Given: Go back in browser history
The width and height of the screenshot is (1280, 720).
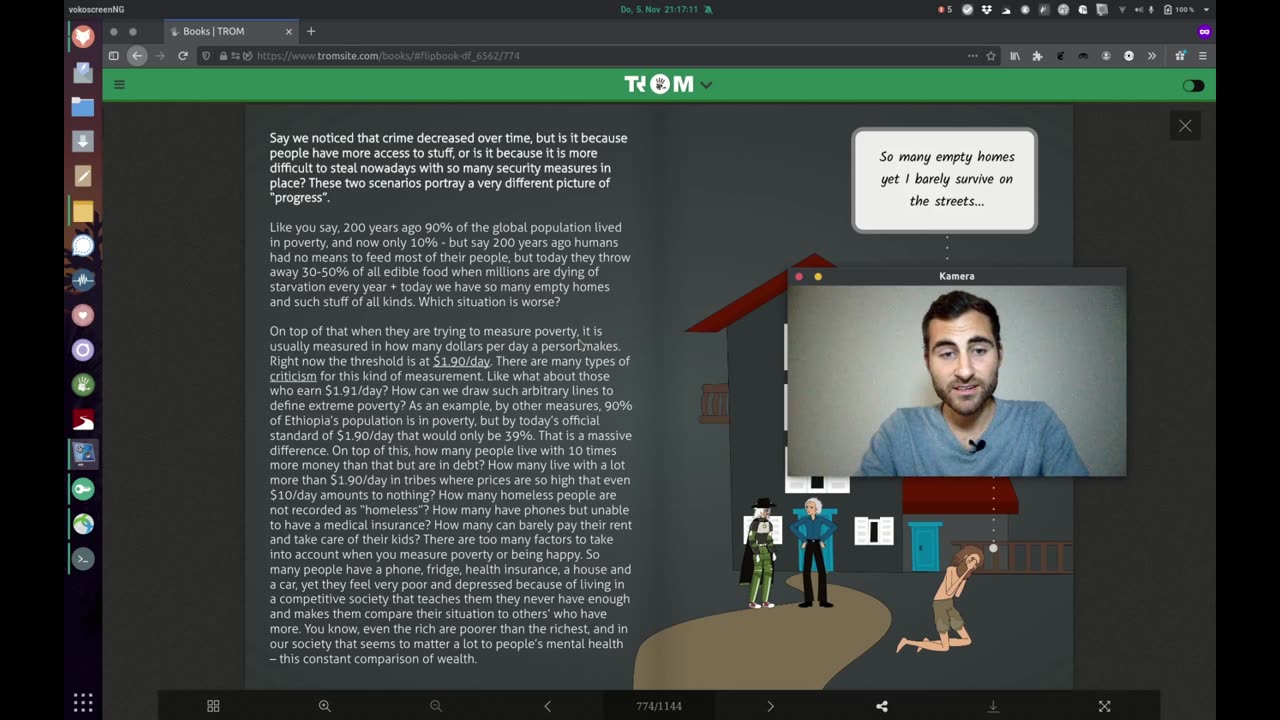Looking at the screenshot, I should (x=137, y=56).
